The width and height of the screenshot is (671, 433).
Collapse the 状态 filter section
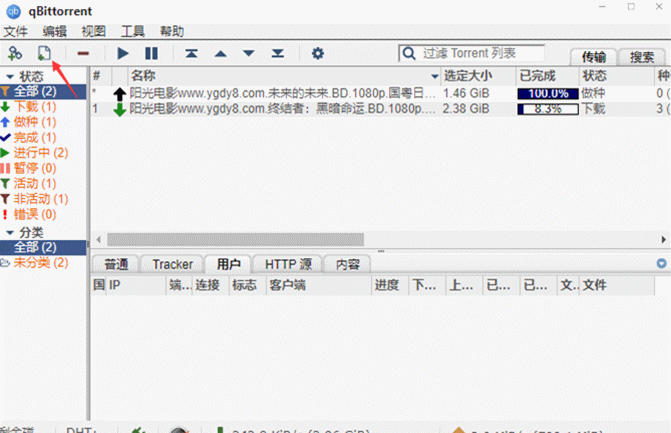point(9,76)
